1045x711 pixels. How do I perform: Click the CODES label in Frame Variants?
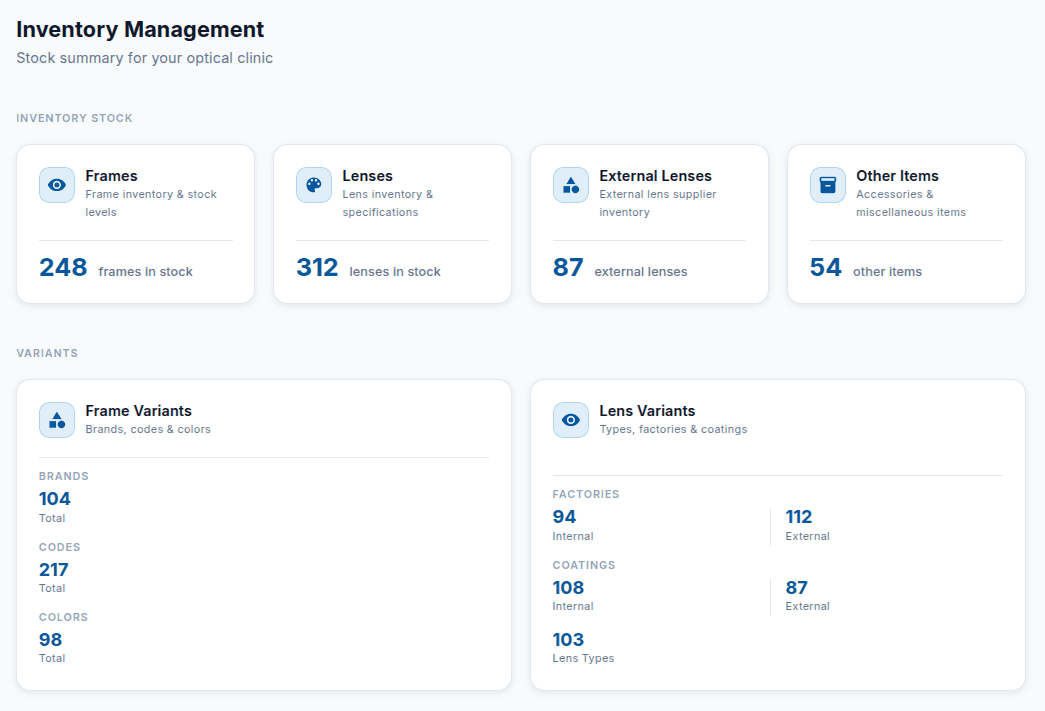click(59, 547)
